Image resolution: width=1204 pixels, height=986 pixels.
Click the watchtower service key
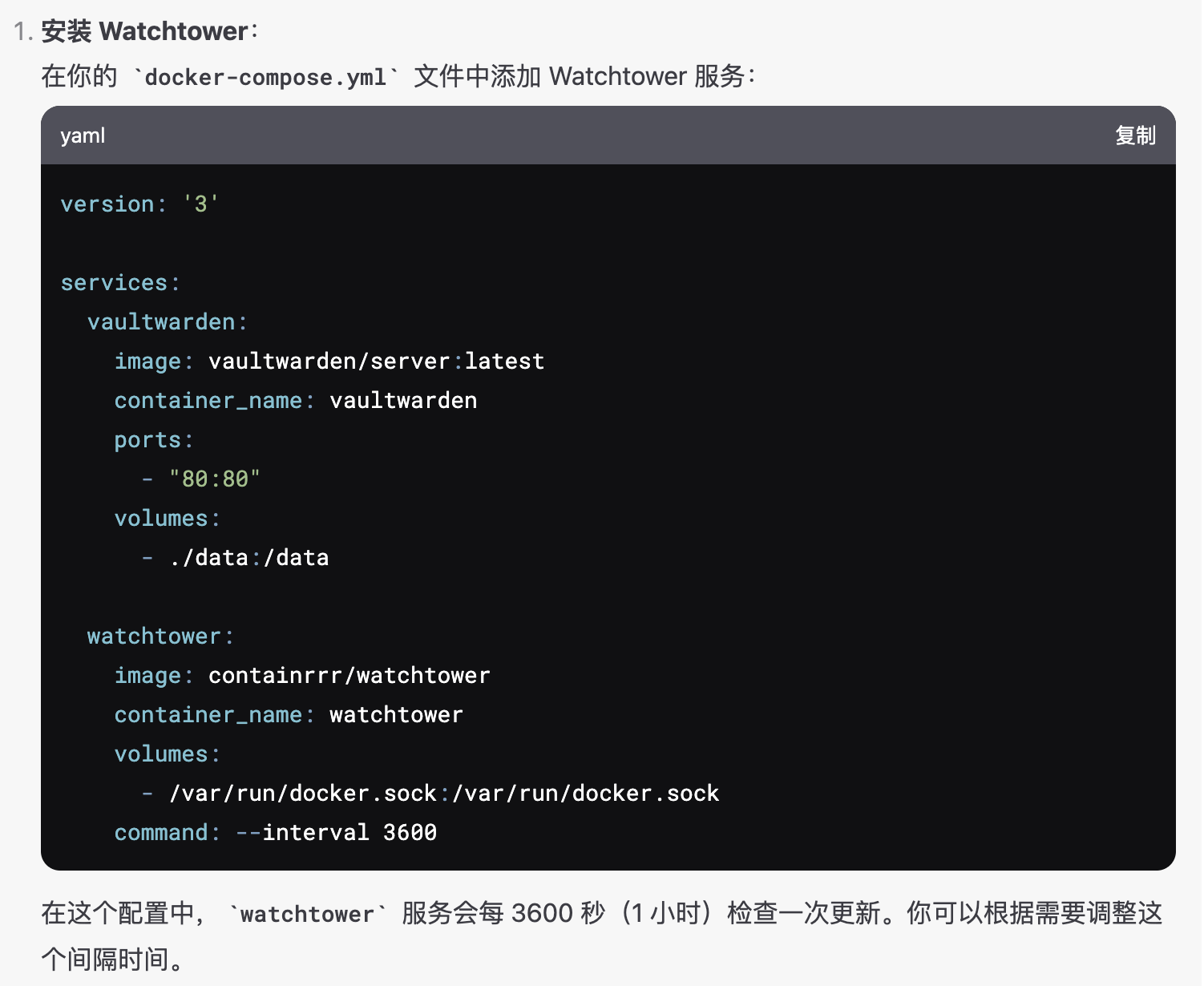(160, 636)
